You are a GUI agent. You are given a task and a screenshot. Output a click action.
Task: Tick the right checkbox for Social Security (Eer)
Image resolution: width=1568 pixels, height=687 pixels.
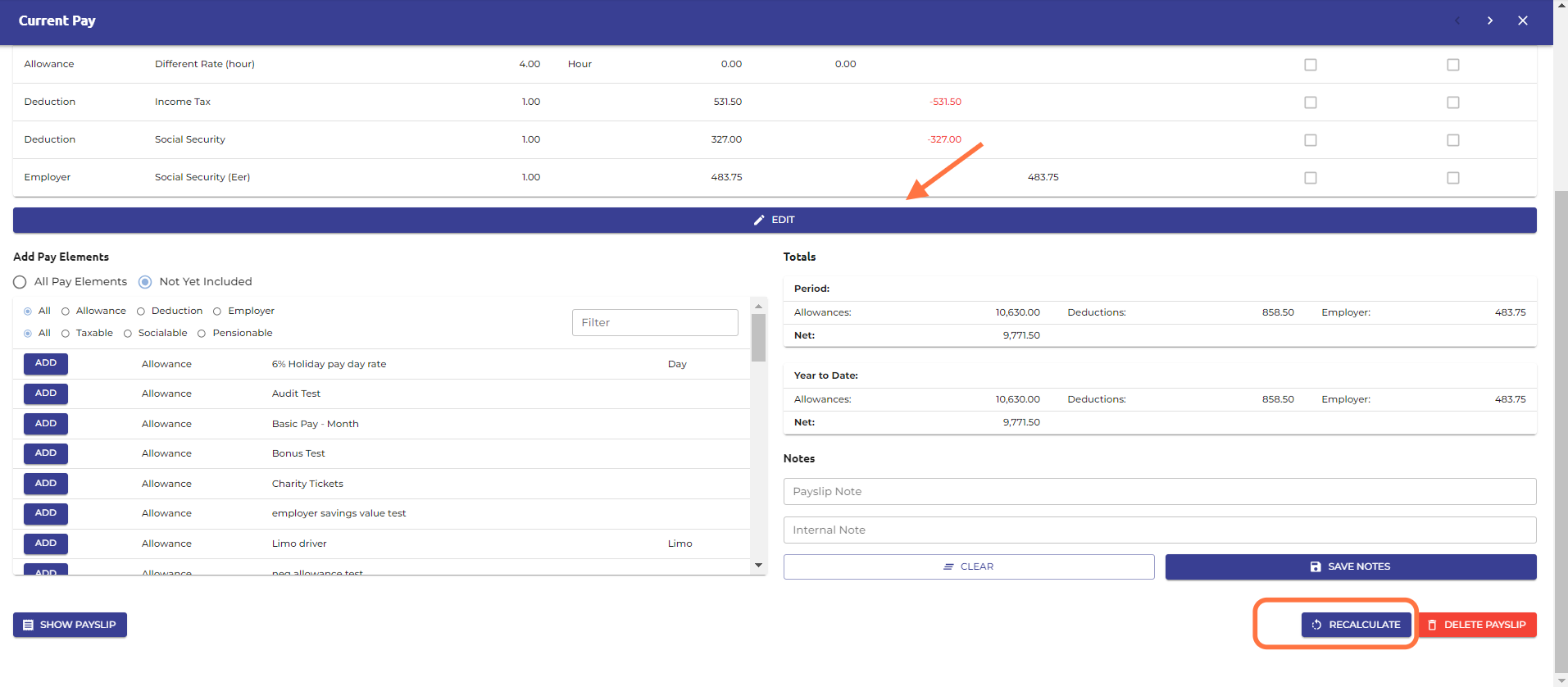click(x=1453, y=178)
